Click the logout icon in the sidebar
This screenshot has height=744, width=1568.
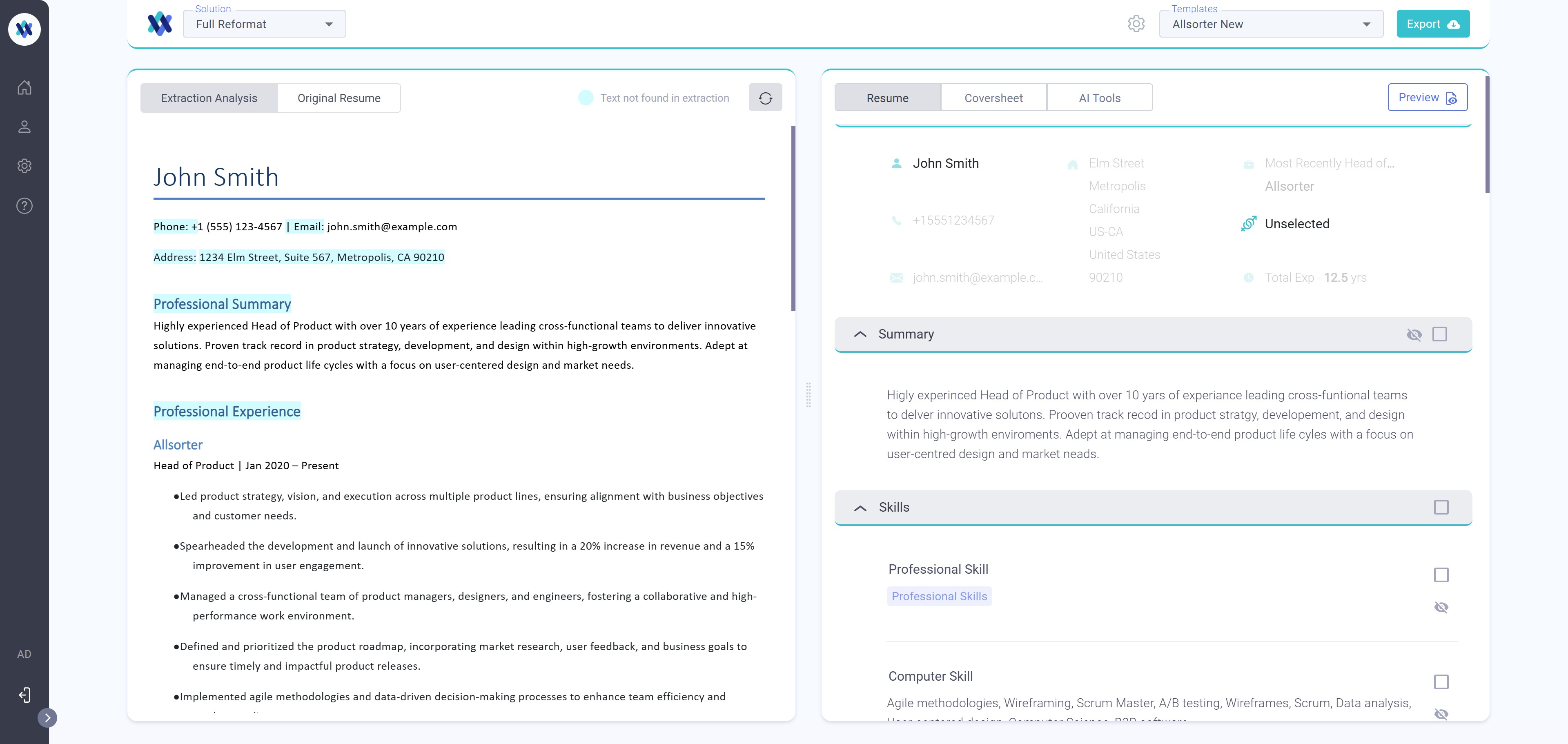pyautogui.click(x=24, y=695)
